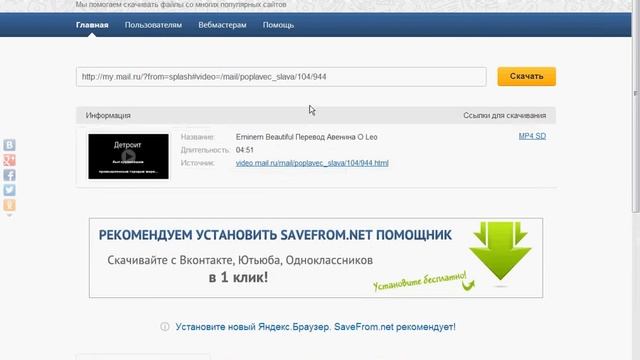
Task: Click the Ссылки для скачивания header label
Action: [x=504, y=116]
